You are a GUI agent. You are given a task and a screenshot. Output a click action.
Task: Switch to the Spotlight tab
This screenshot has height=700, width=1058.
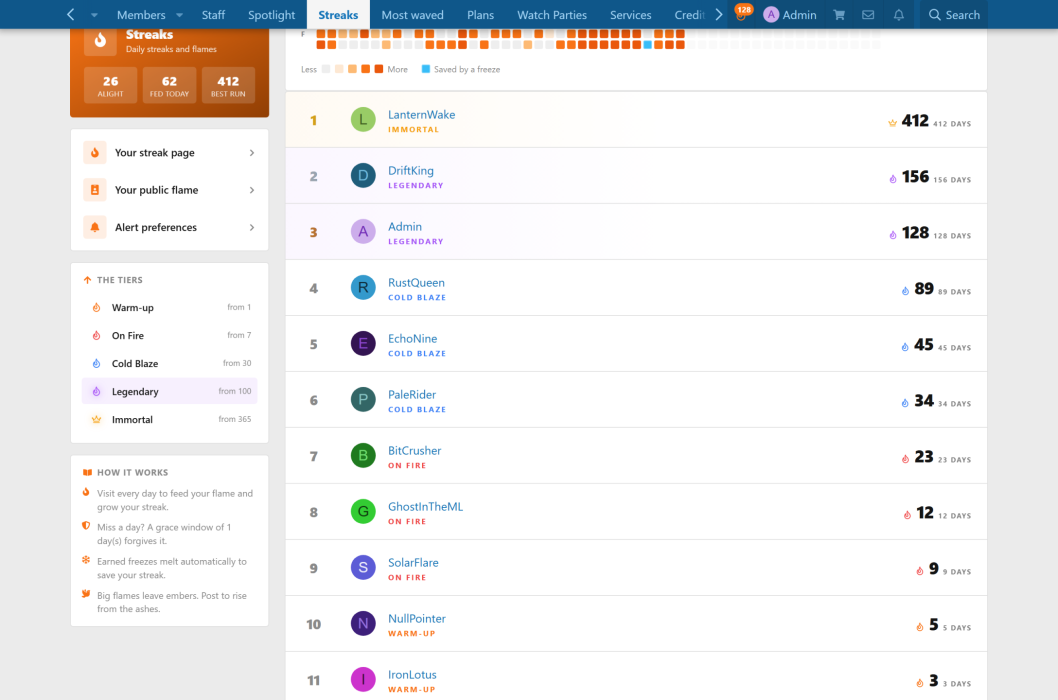pos(271,15)
